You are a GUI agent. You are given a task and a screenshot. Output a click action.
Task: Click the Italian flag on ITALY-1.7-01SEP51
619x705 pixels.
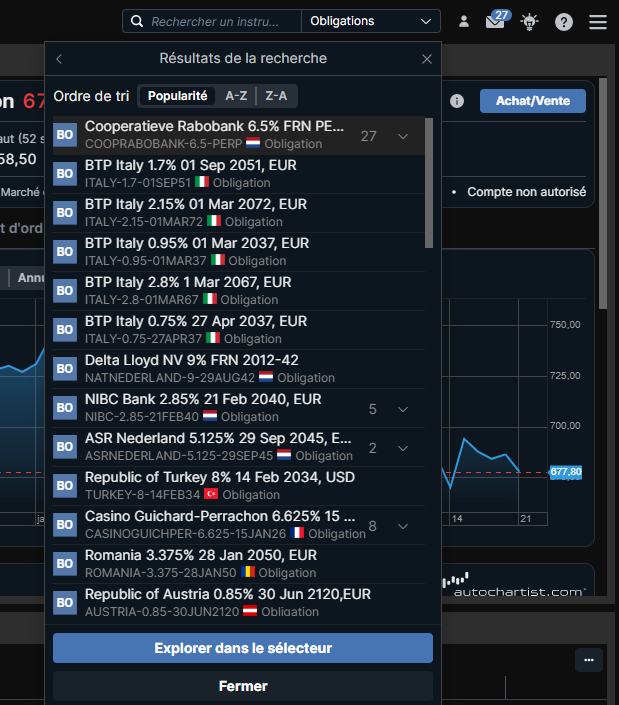point(202,182)
